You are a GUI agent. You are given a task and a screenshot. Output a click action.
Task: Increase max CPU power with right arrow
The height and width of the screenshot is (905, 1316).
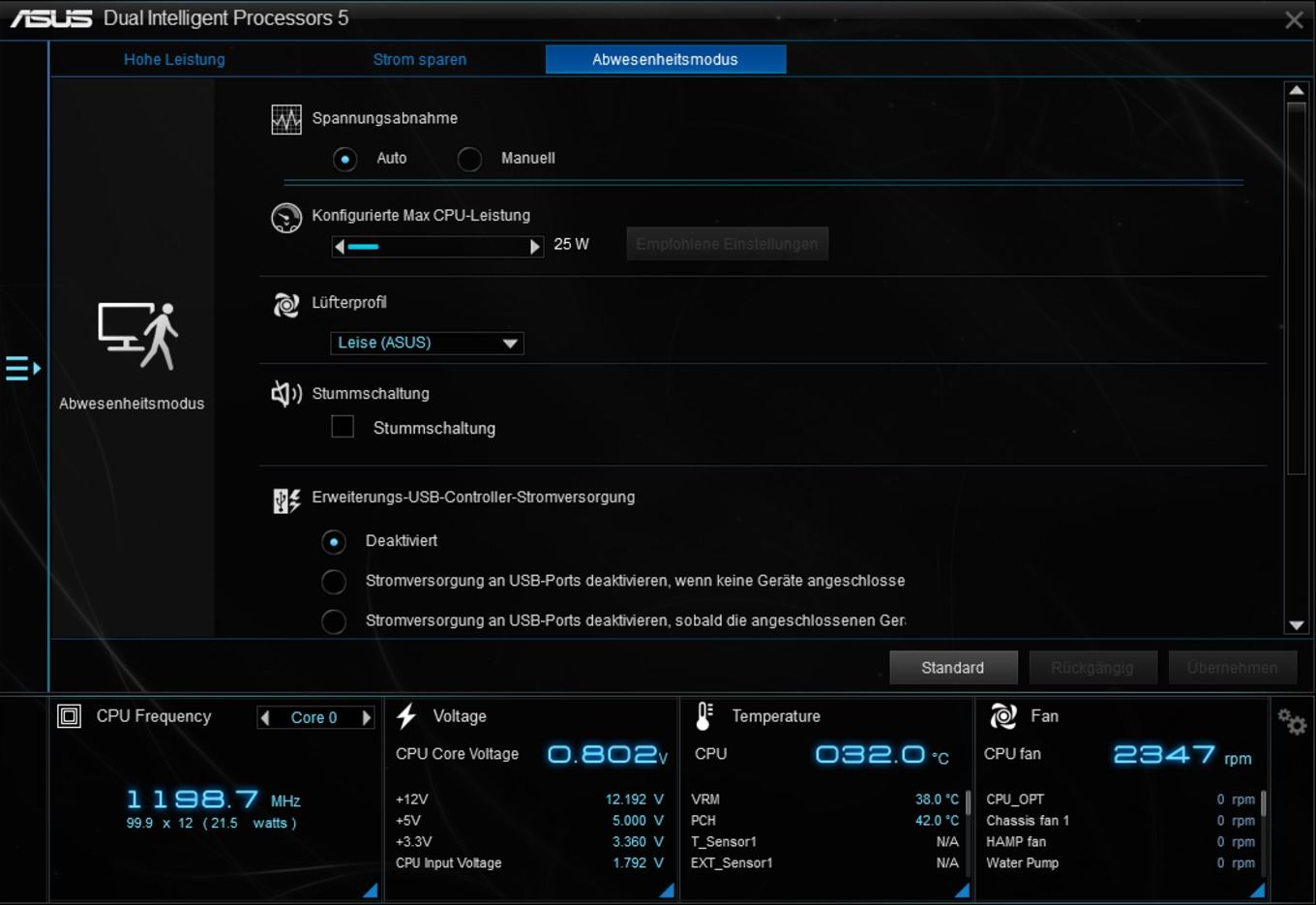(535, 247)
